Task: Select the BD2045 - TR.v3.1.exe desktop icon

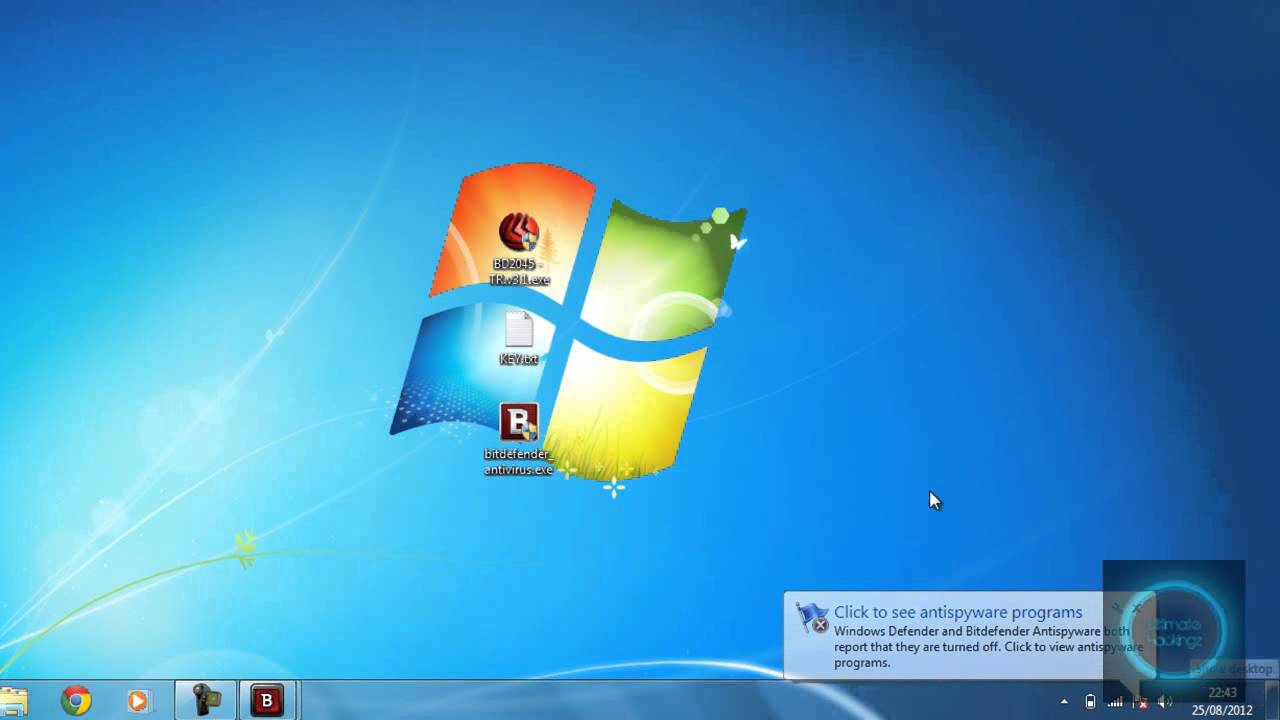Action: (x=519, y=250)
